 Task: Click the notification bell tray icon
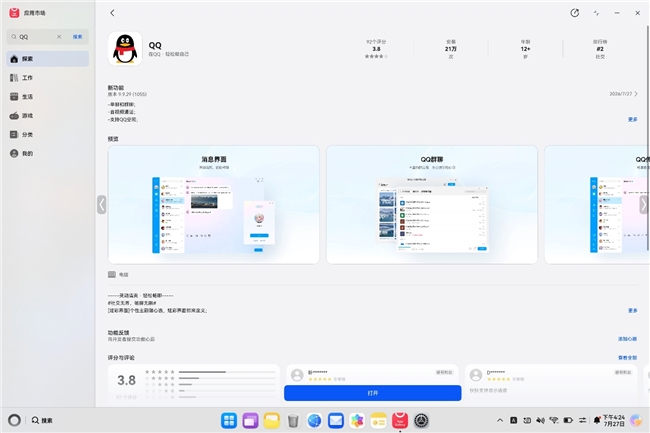click(x=597, y=420)
